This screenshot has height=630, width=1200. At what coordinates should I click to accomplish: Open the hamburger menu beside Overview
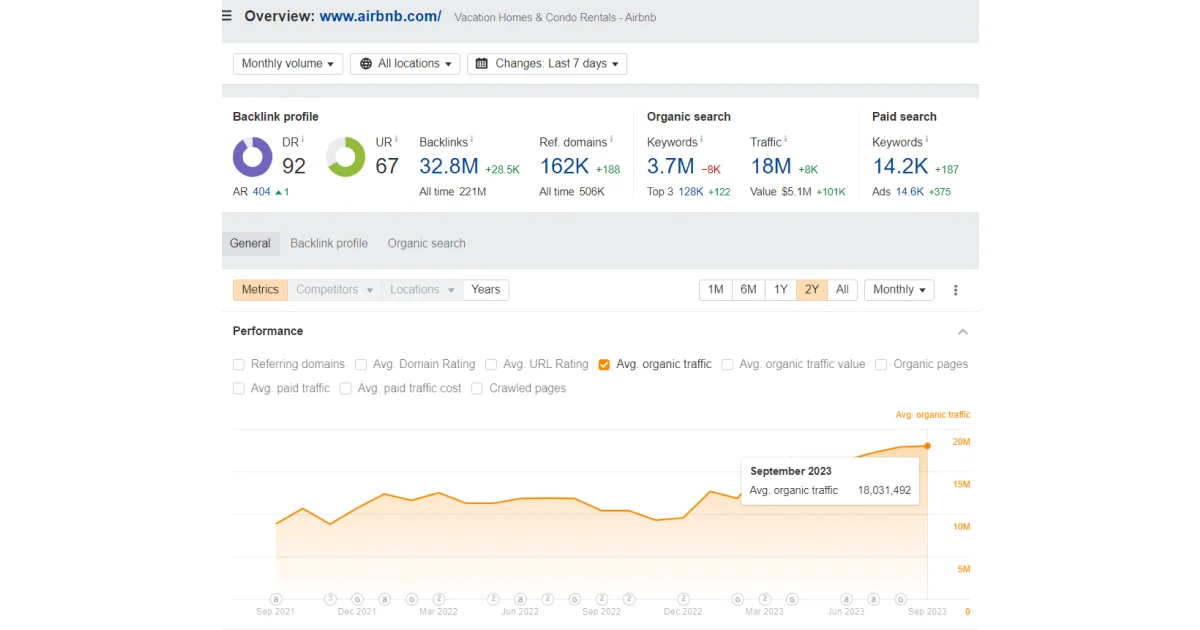tap(227, 16)
